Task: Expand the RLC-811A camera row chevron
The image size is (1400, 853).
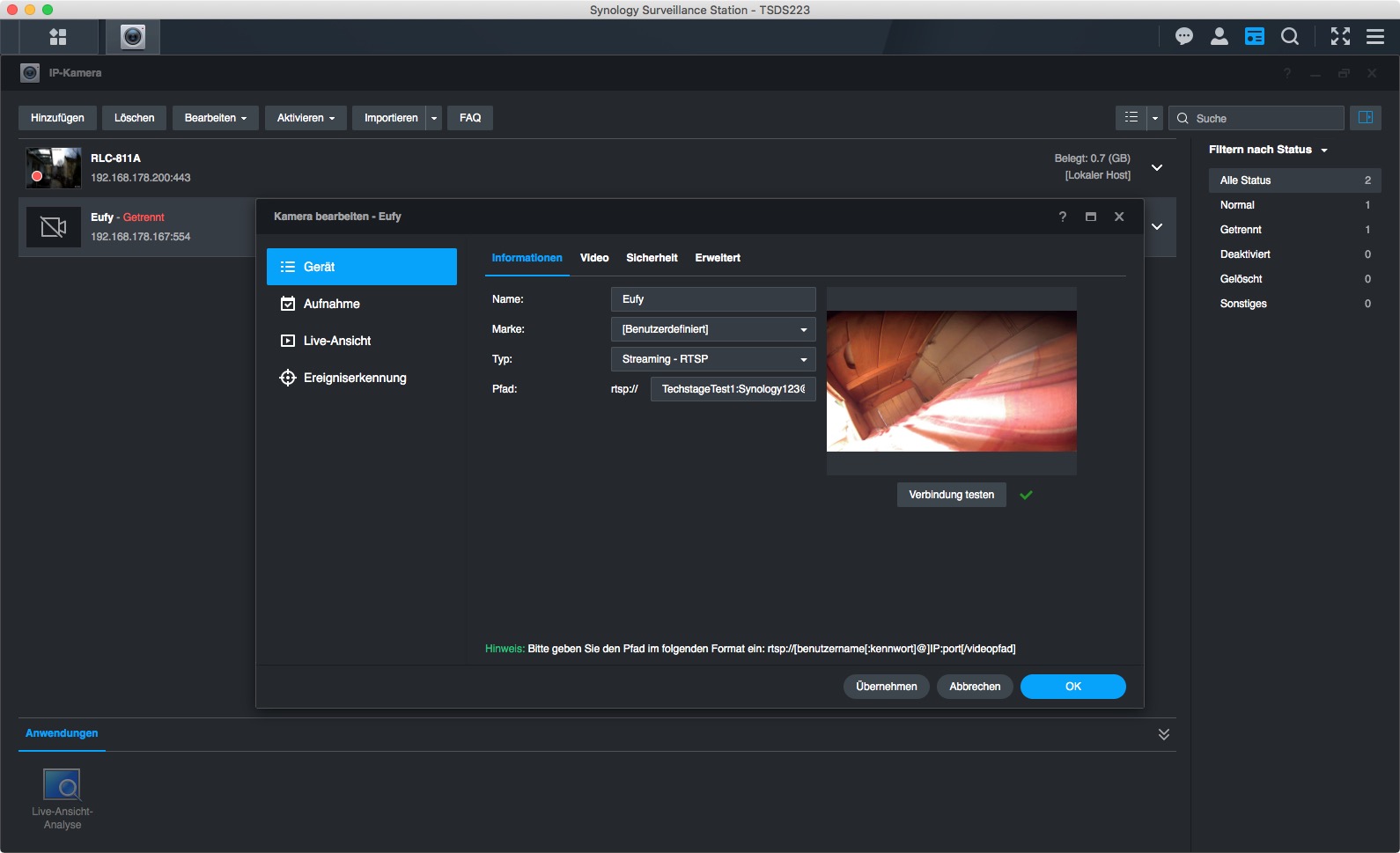Action: click(1157, 167)
